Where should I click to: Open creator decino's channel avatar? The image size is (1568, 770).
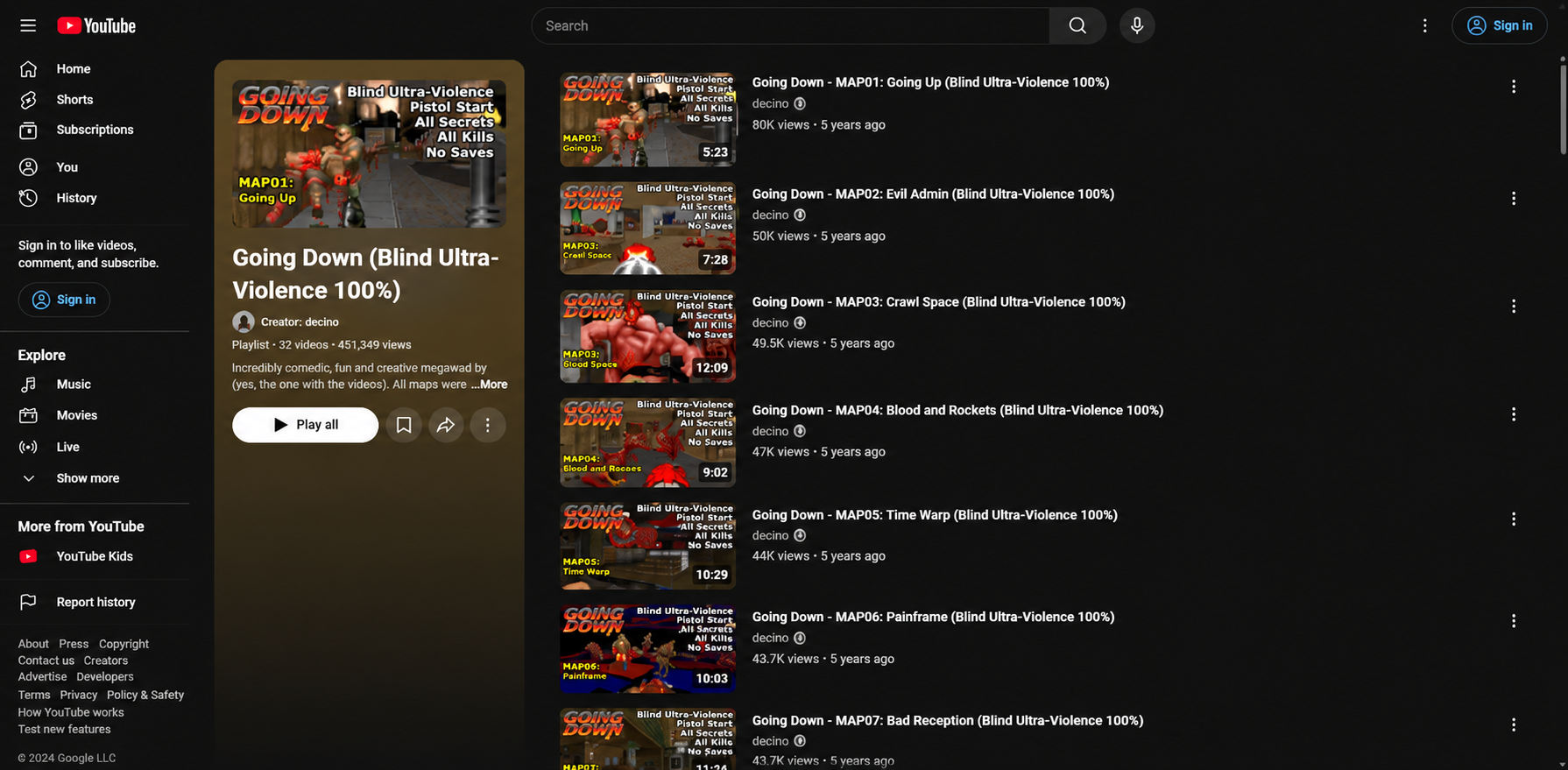tap(244, 322)
